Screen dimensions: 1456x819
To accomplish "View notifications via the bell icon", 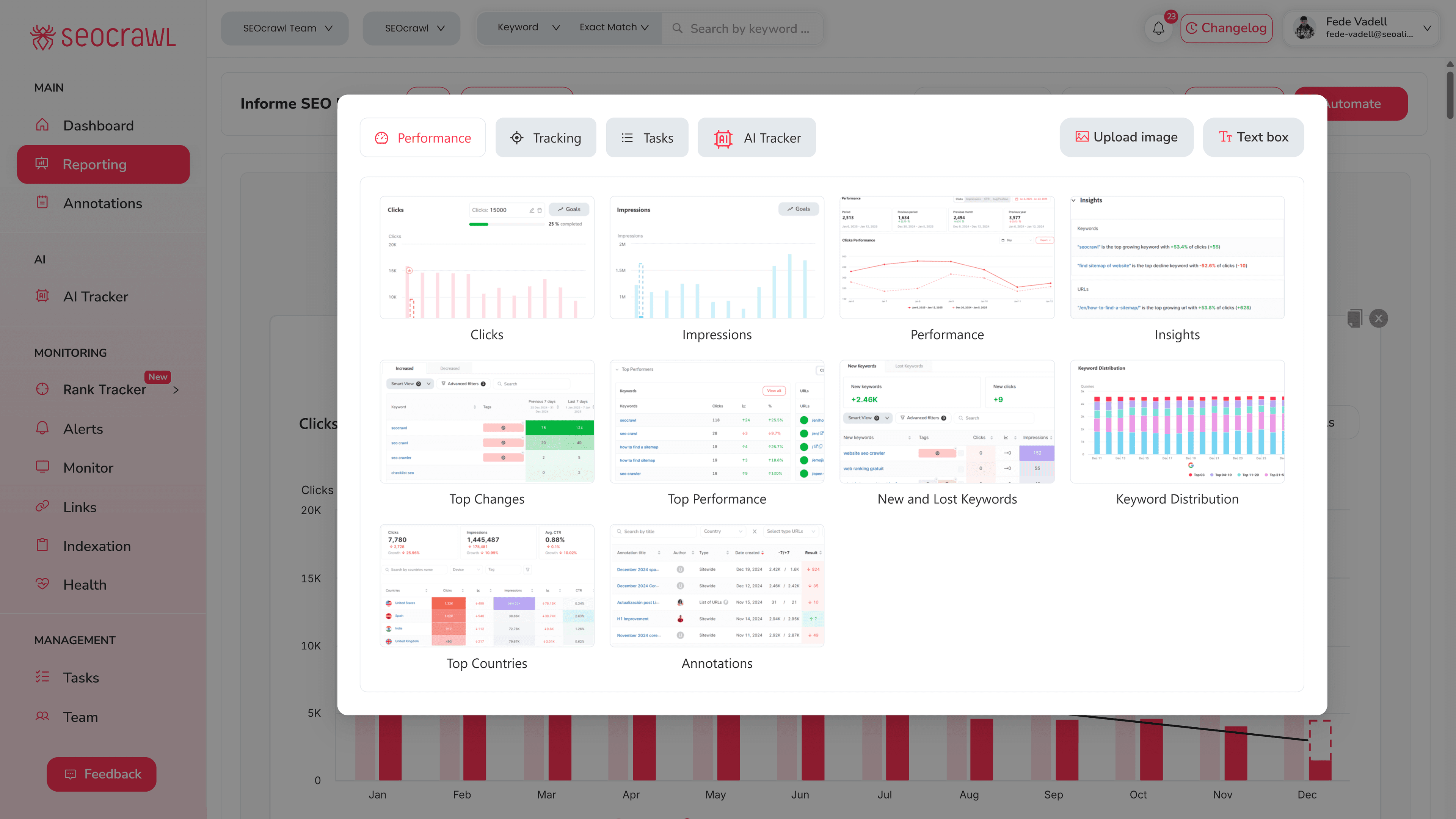I will [x=1159, y=28].
